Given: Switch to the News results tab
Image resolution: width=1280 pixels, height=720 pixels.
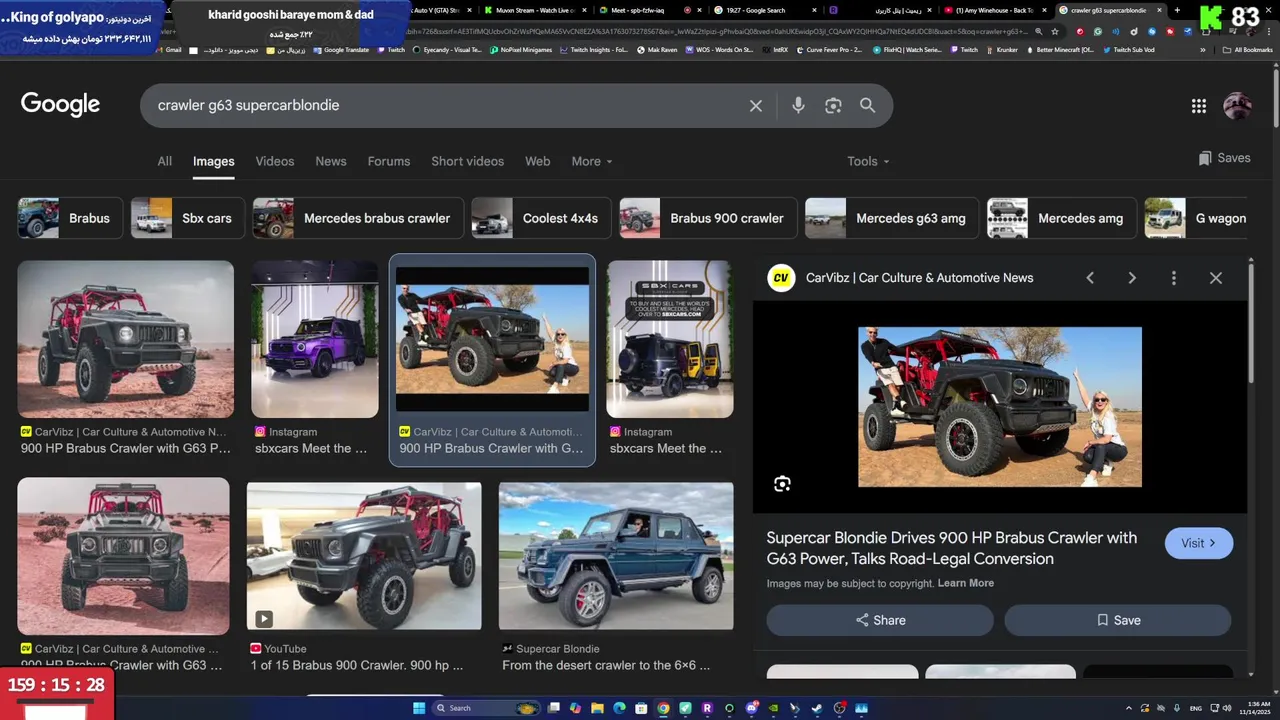Looking at the screenshot, I should [331, 161].
